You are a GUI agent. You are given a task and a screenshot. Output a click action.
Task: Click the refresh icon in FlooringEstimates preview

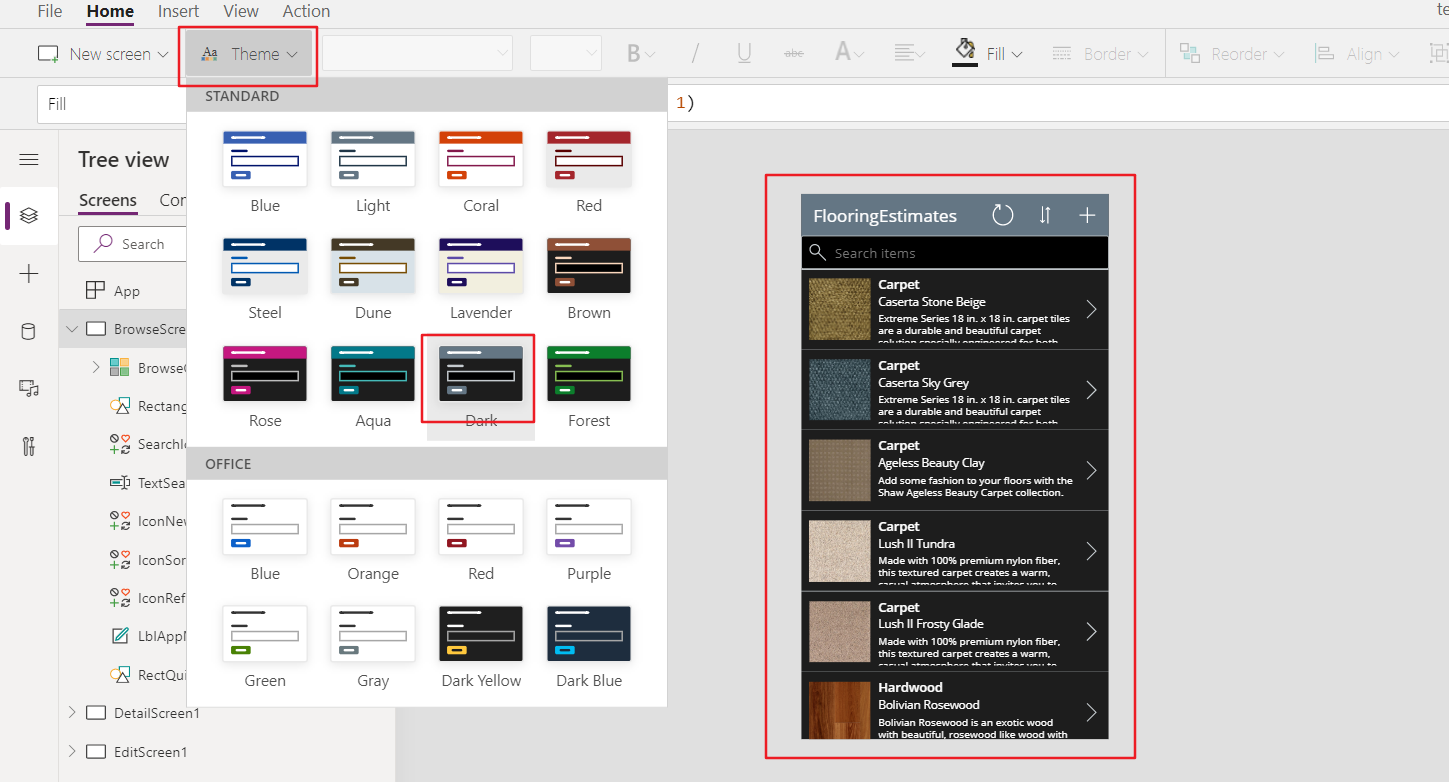[1002, 214]
